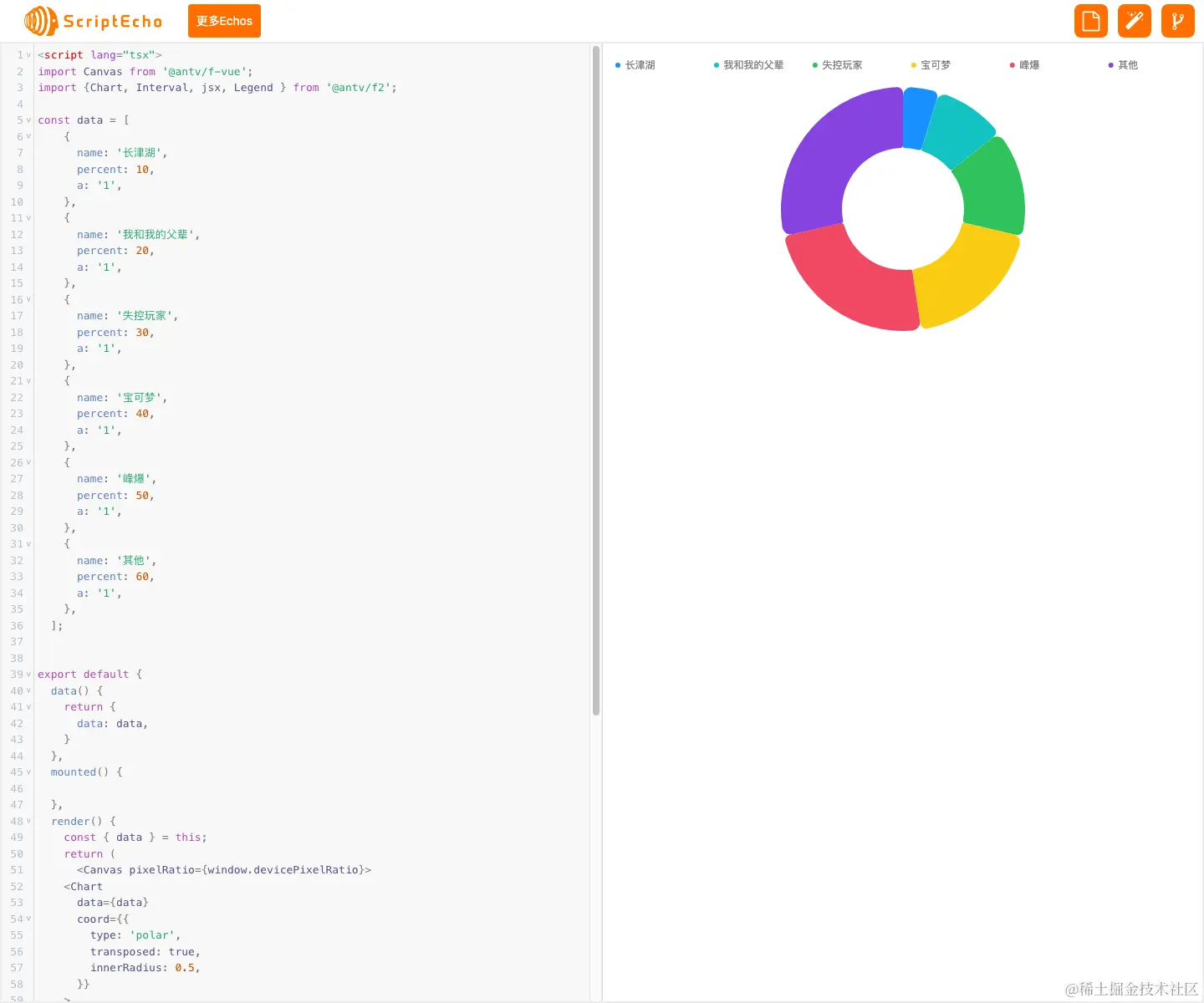Viewport: 1204px width, 1003px height.
Task: Fold the render() function at line 48
Action: tap(28, 822)
